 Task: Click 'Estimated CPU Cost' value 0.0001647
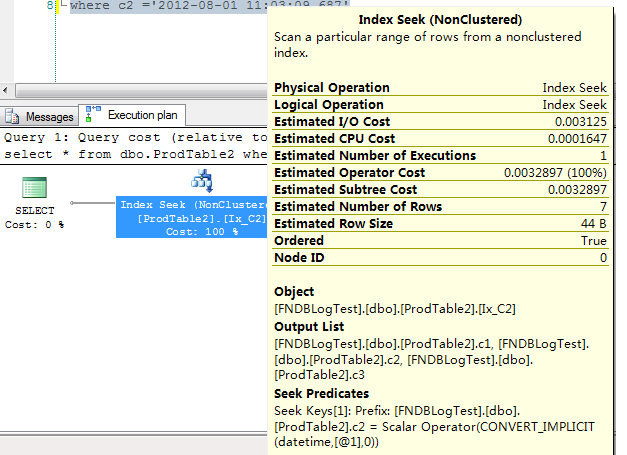tap(577, 139)
